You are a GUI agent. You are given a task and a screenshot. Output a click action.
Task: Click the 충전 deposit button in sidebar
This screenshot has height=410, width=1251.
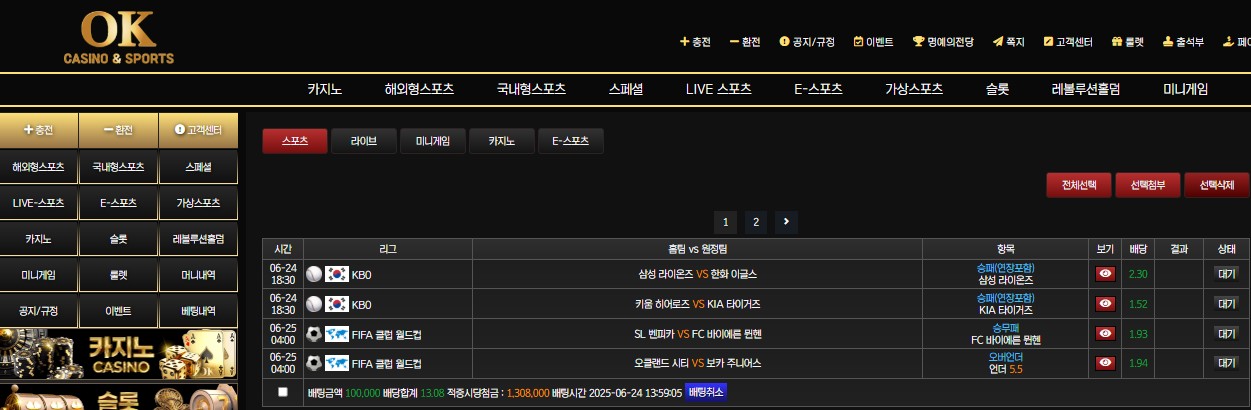pyautogui.click(x=38, y=130)
